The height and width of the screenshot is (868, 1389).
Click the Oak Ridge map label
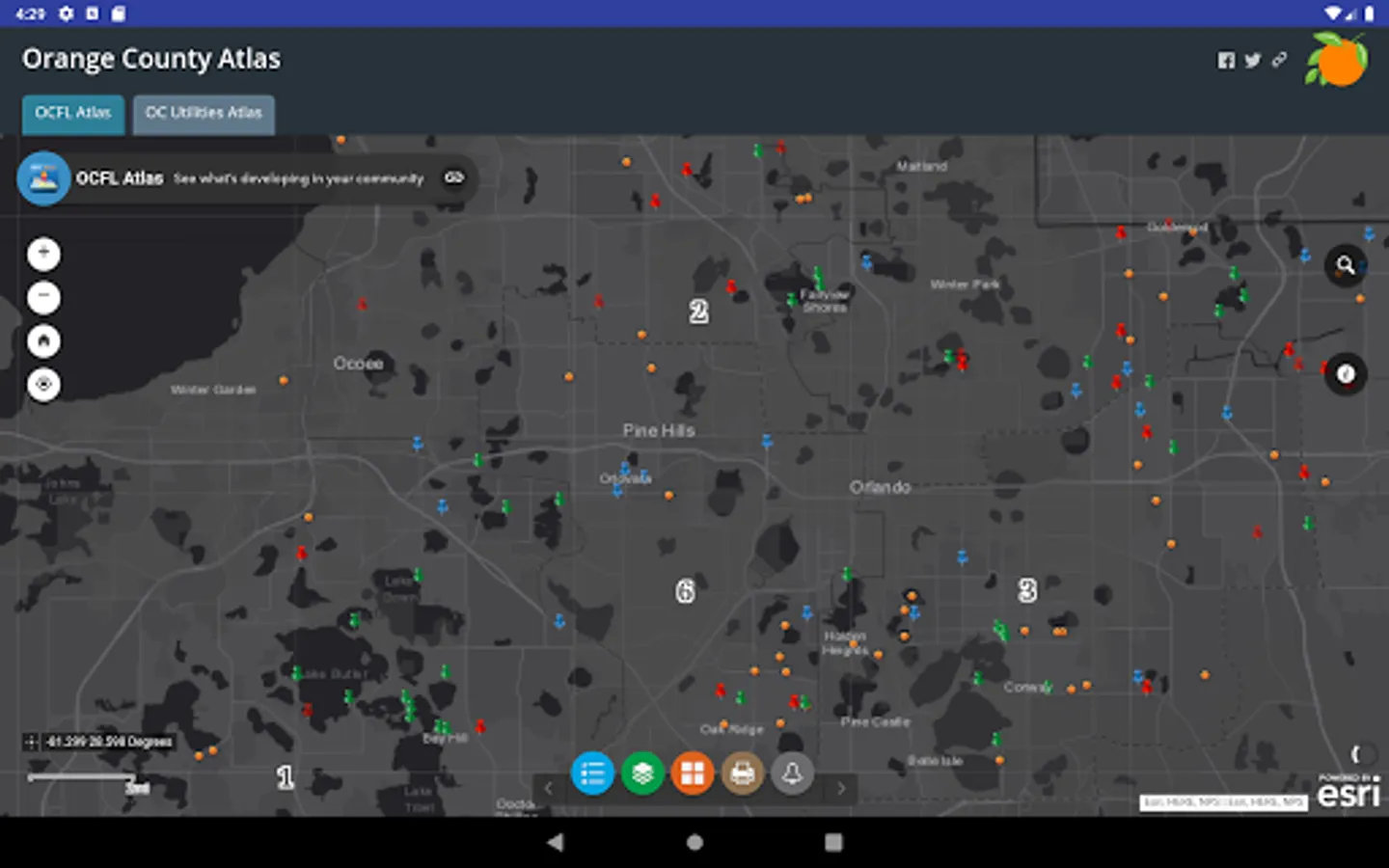[731, 729]
